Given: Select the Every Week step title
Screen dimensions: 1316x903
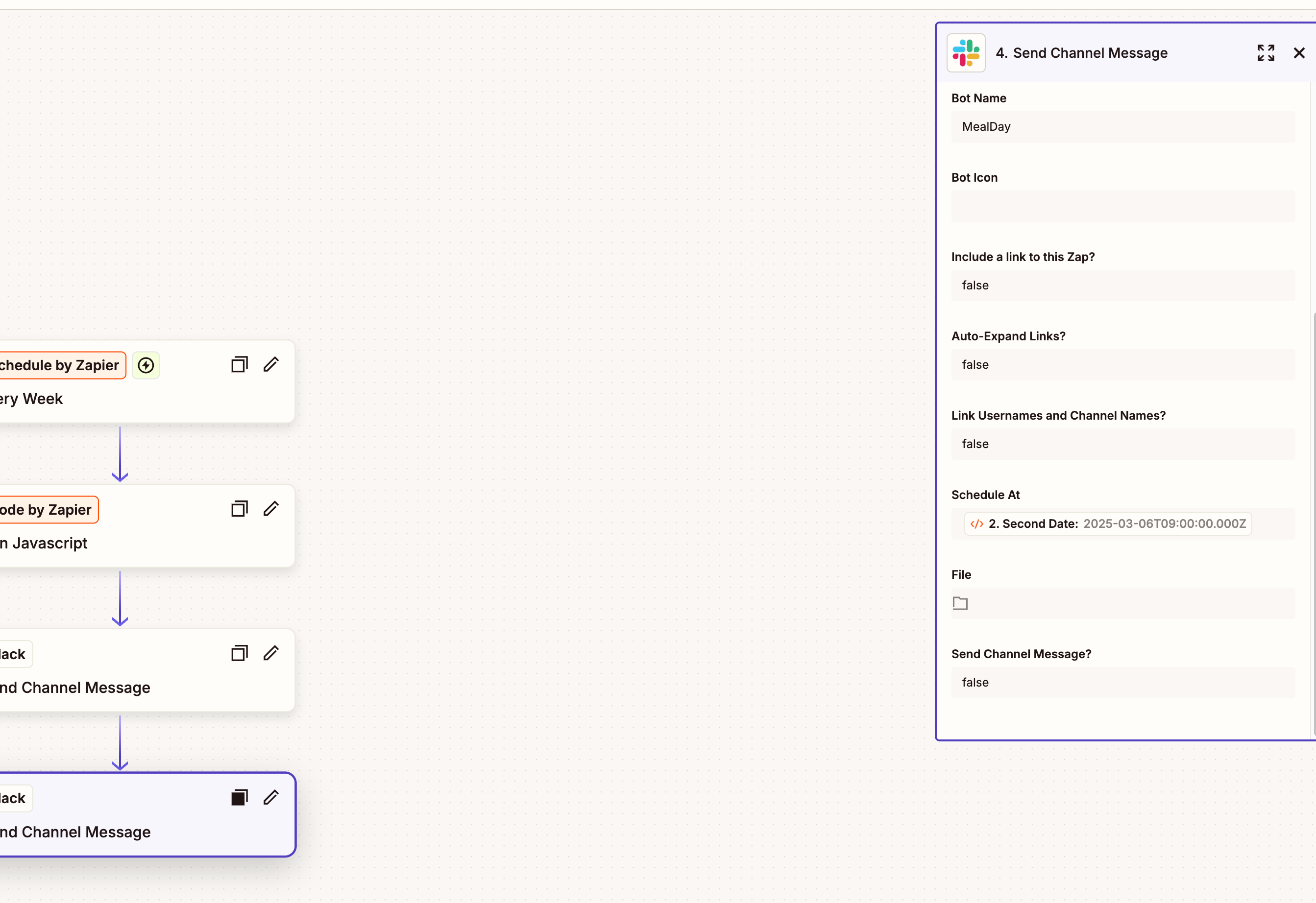Looking at the screenshot, I should pyautogui.click(x=31, y=399).
